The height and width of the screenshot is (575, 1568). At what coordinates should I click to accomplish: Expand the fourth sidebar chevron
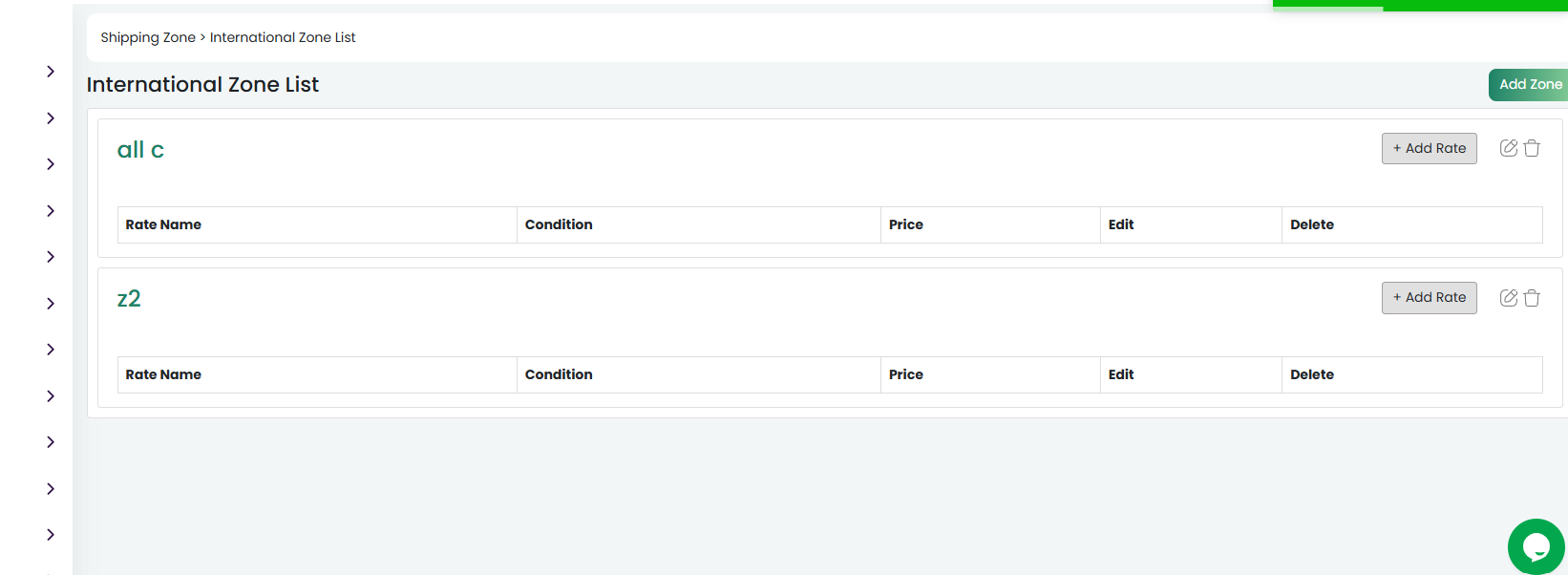pyautogui.click(x=51, y=211)
